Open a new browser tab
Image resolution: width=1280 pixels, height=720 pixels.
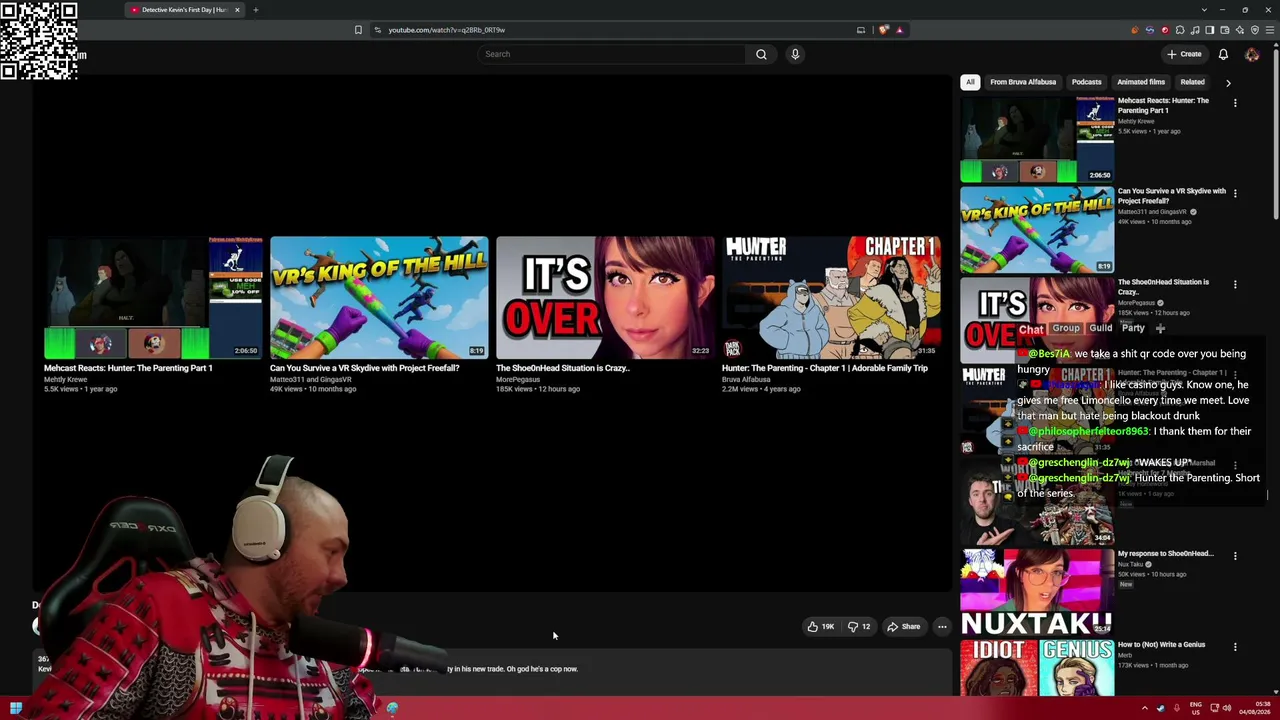pyautogui.click(x=255, y=10)
